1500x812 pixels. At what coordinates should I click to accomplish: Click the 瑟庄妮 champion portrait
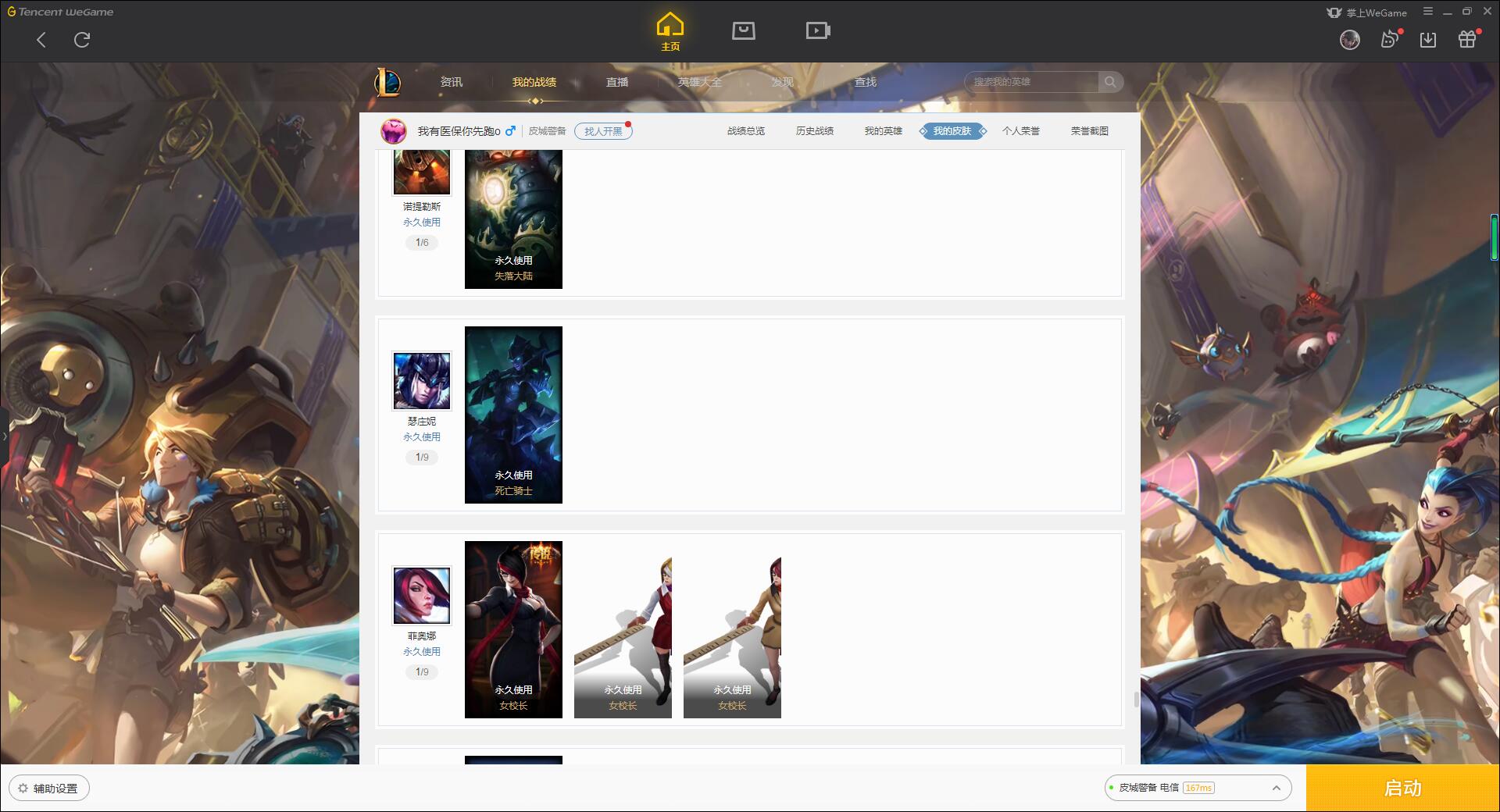[x=422, y=381]
